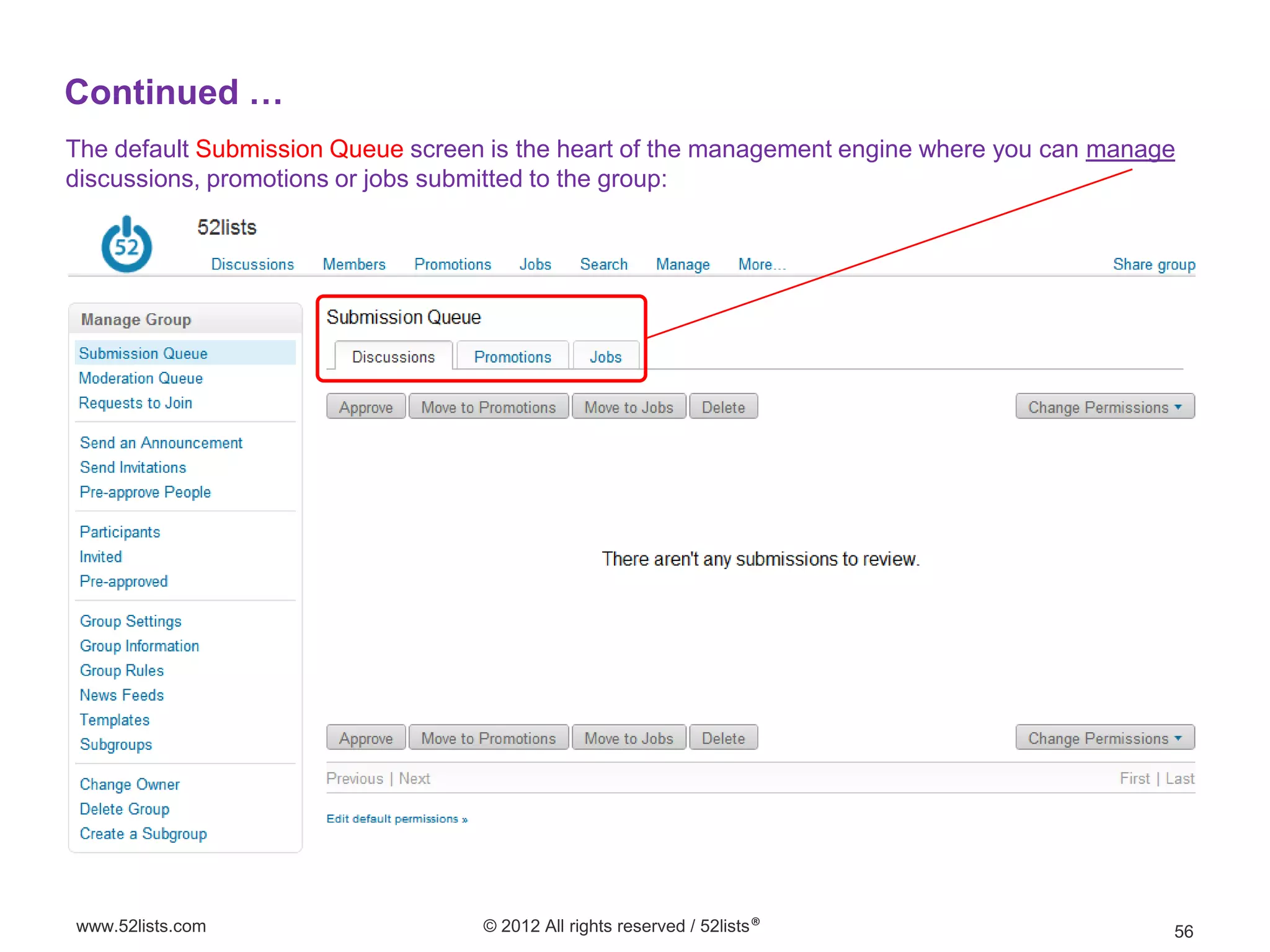The width and height of the screenshot is (1270, 952).
Task: Click the Previous pagination link
Action: pos(355,778)
